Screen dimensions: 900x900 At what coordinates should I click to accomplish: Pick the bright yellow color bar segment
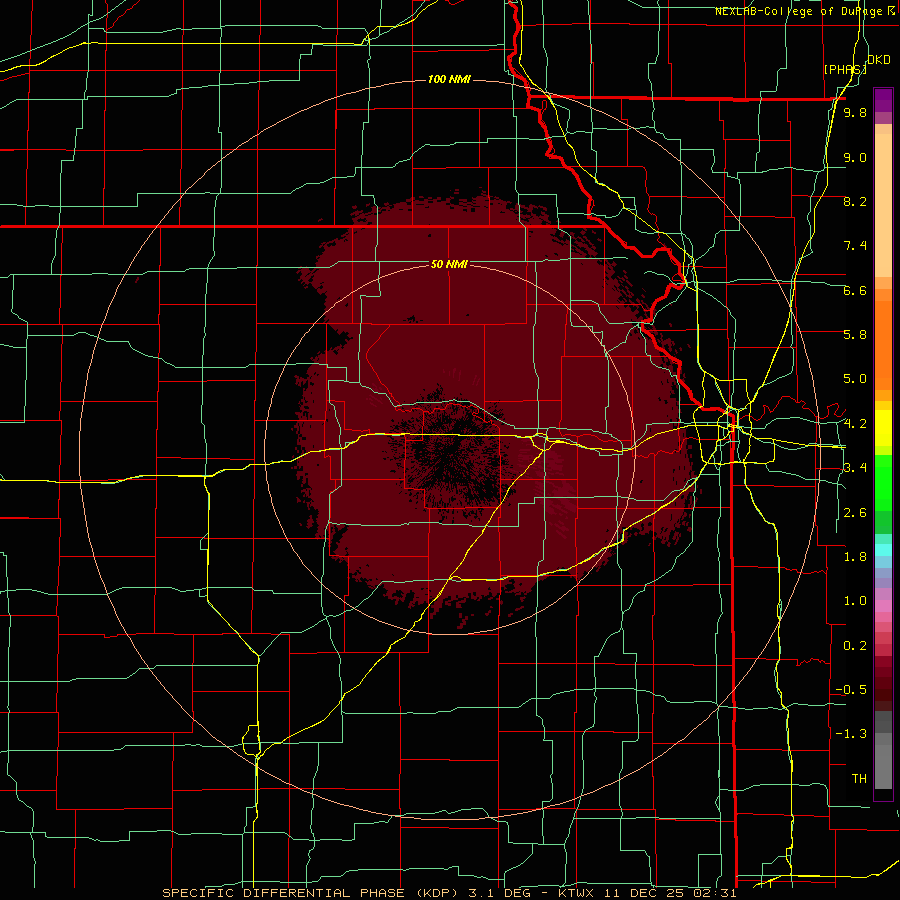click(883, 428)
